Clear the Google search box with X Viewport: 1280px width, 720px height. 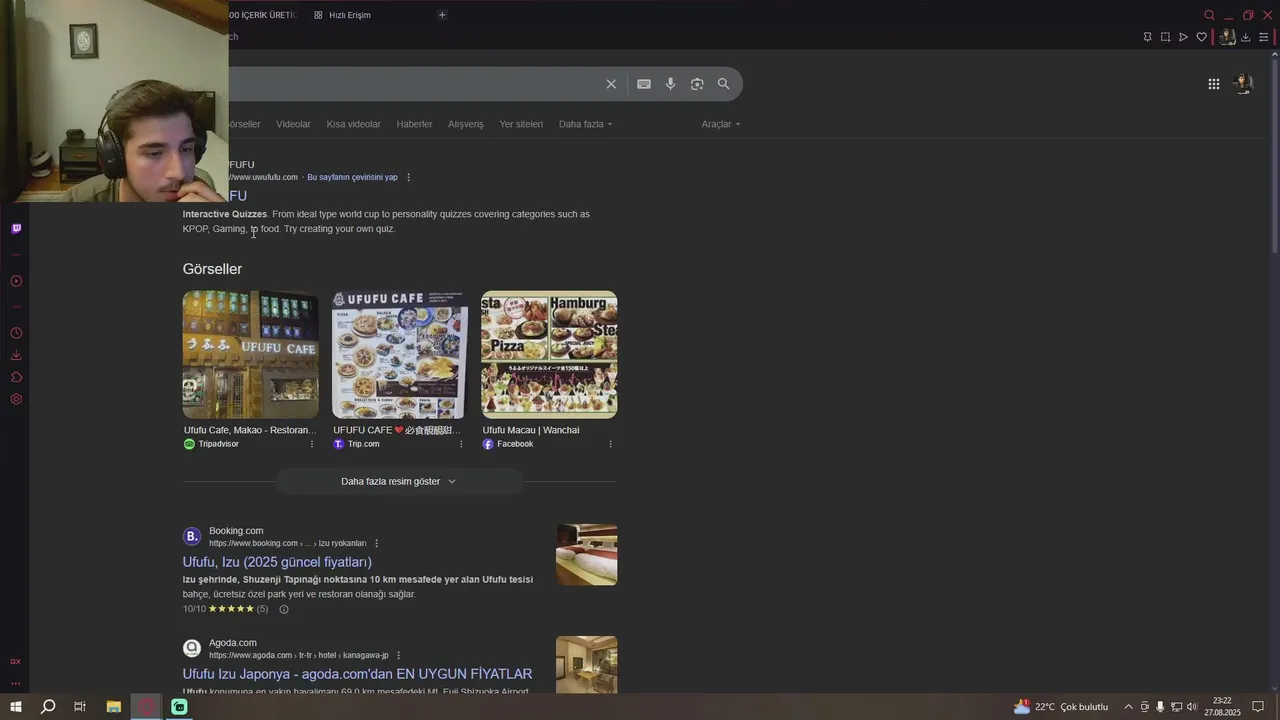[611, 84]
